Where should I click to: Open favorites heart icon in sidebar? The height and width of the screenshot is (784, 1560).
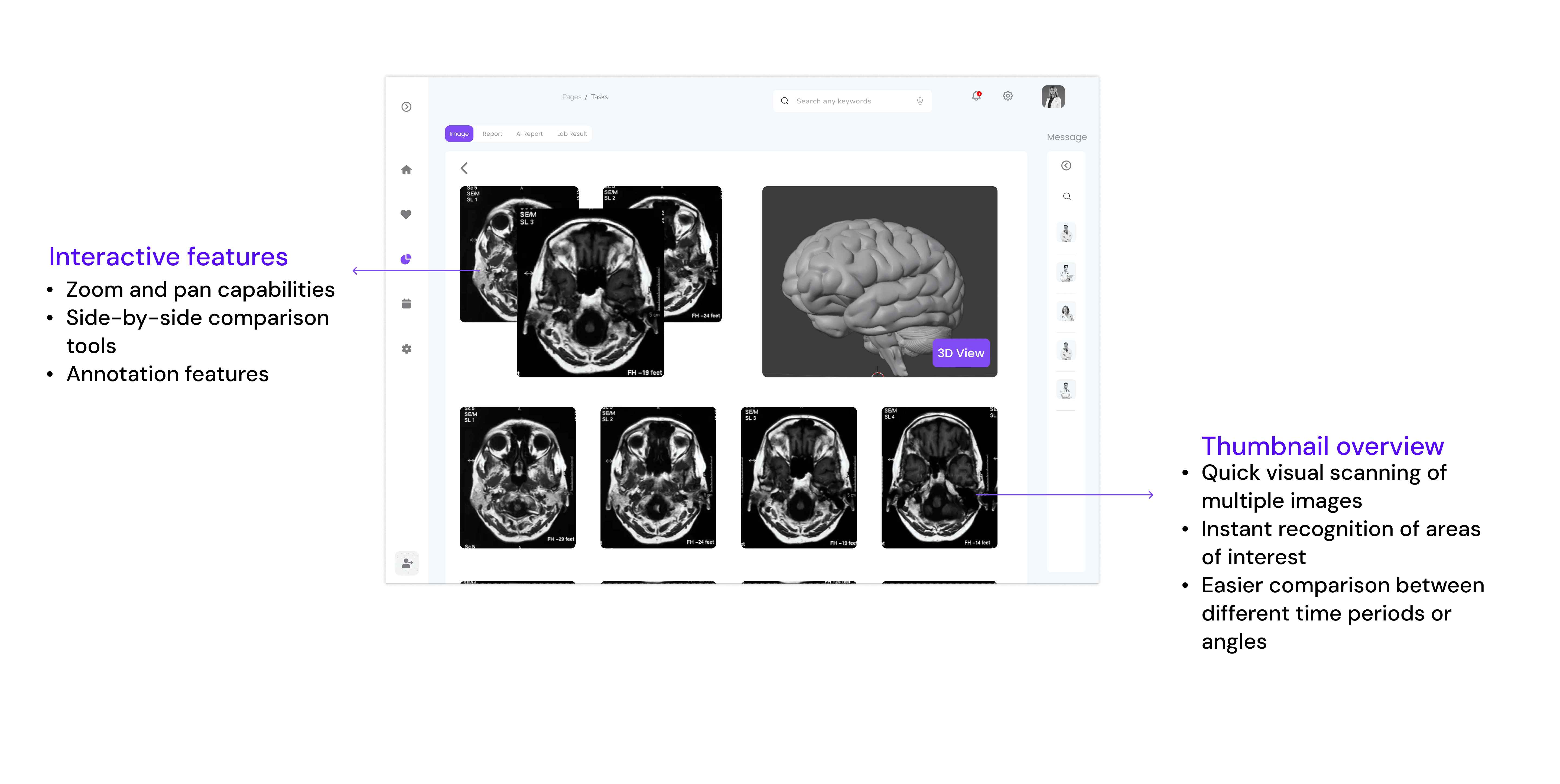[406, 214]
